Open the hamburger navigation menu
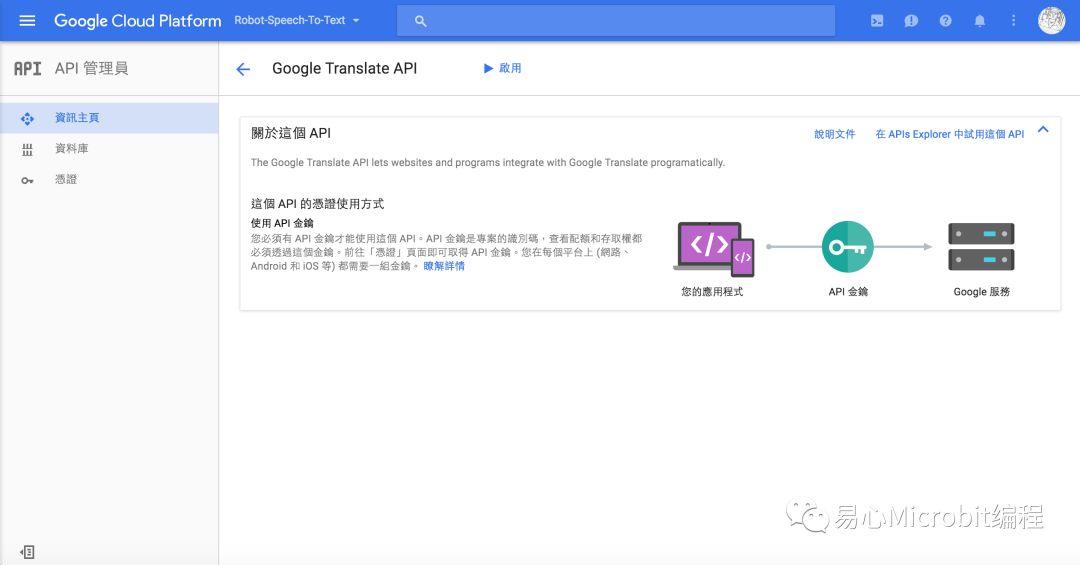The height and width of the screenshot is (565, 1080). click(27, 21)
